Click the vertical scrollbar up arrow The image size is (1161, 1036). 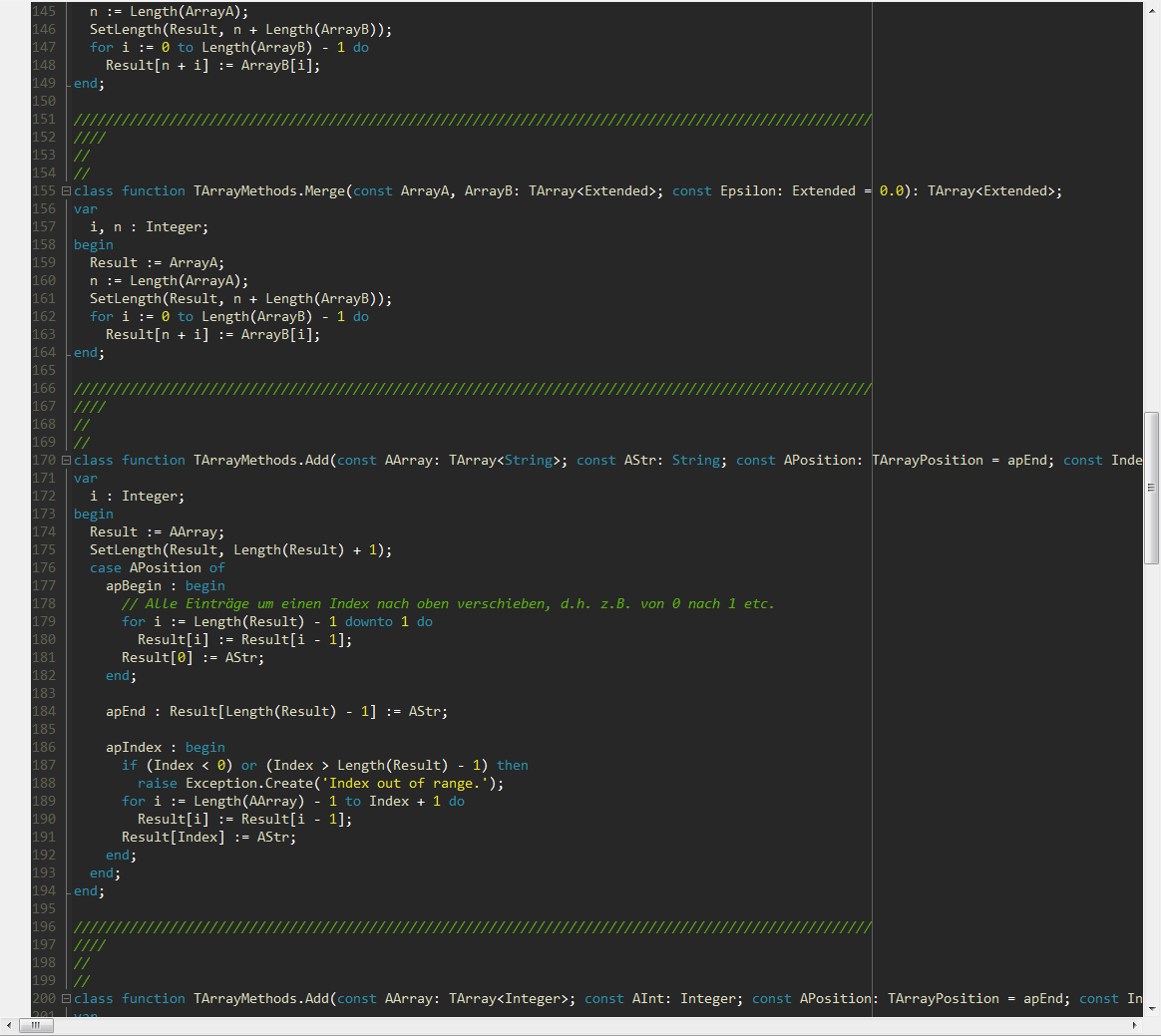pos(1152,9)
